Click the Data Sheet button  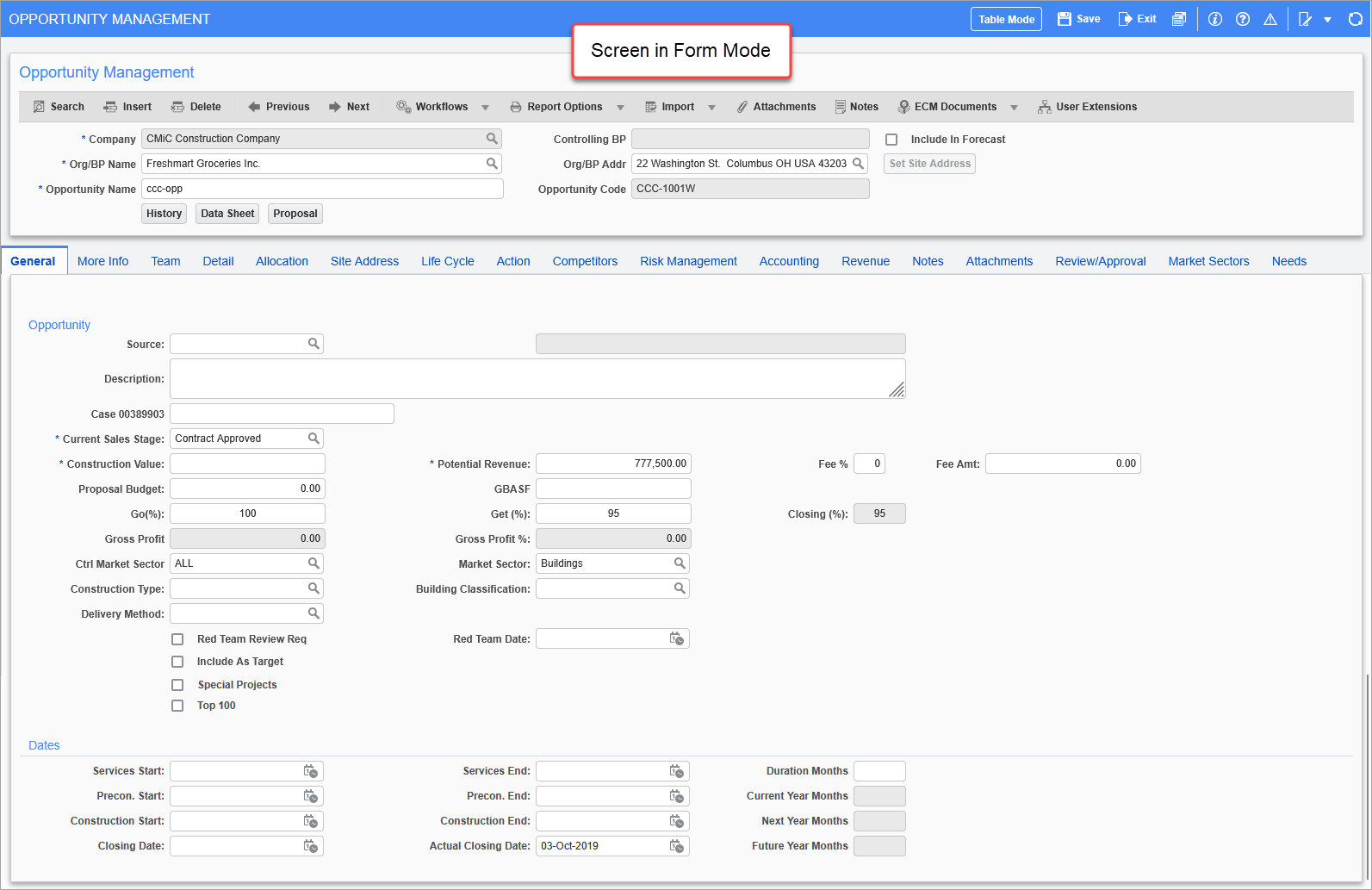227,214
